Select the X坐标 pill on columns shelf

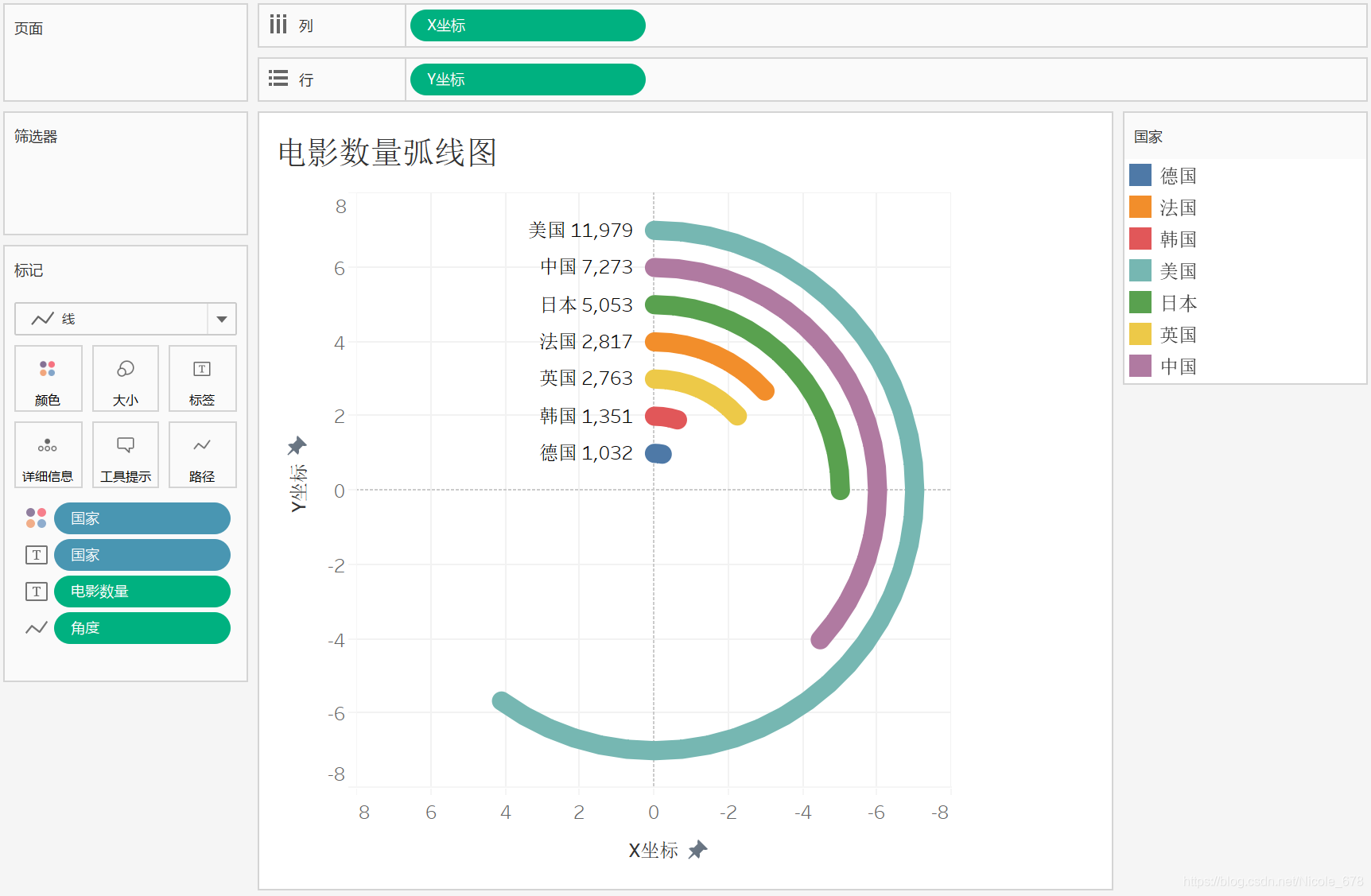(528, 25)
